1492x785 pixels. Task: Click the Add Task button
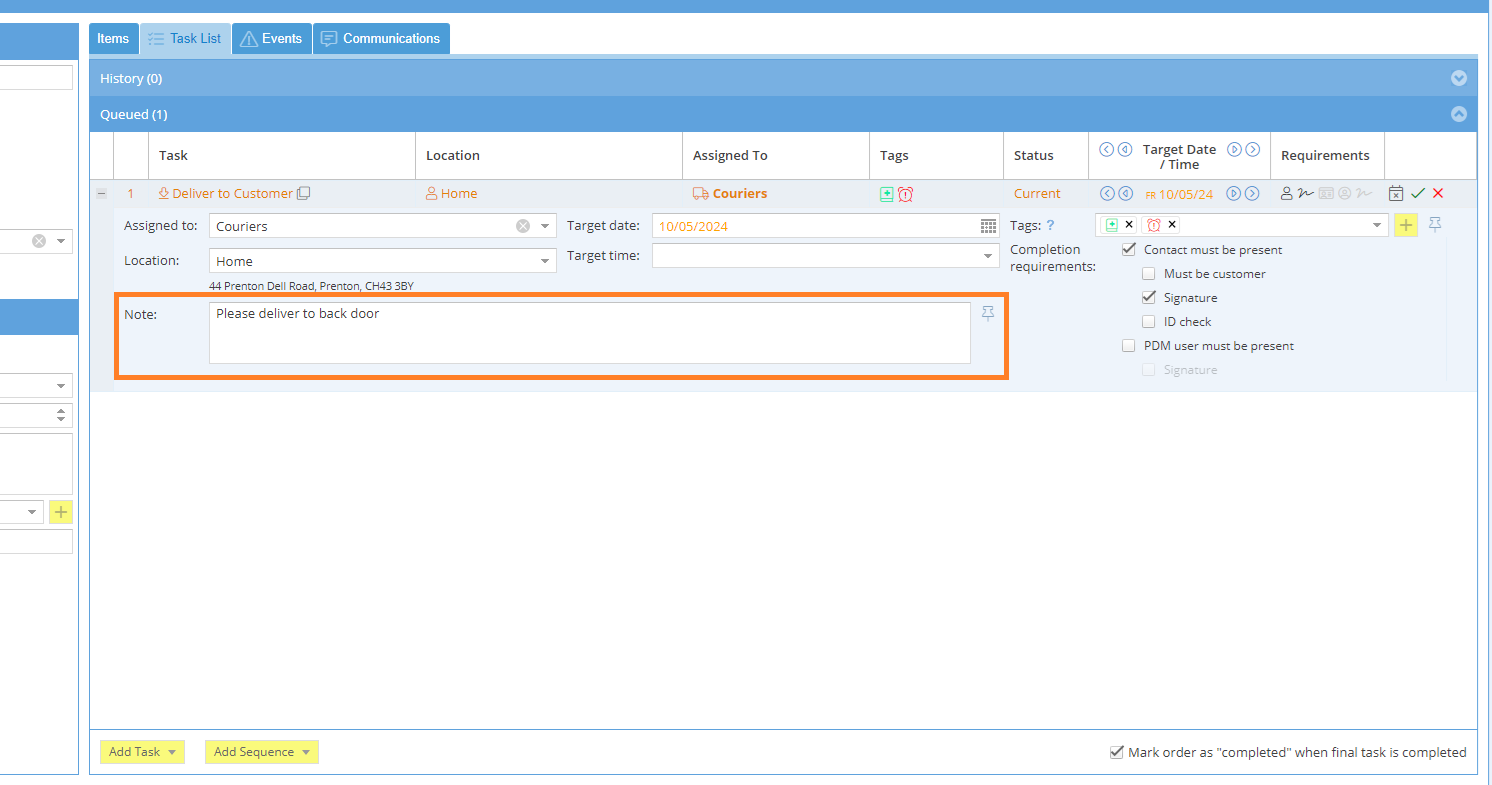coord(142,752)
